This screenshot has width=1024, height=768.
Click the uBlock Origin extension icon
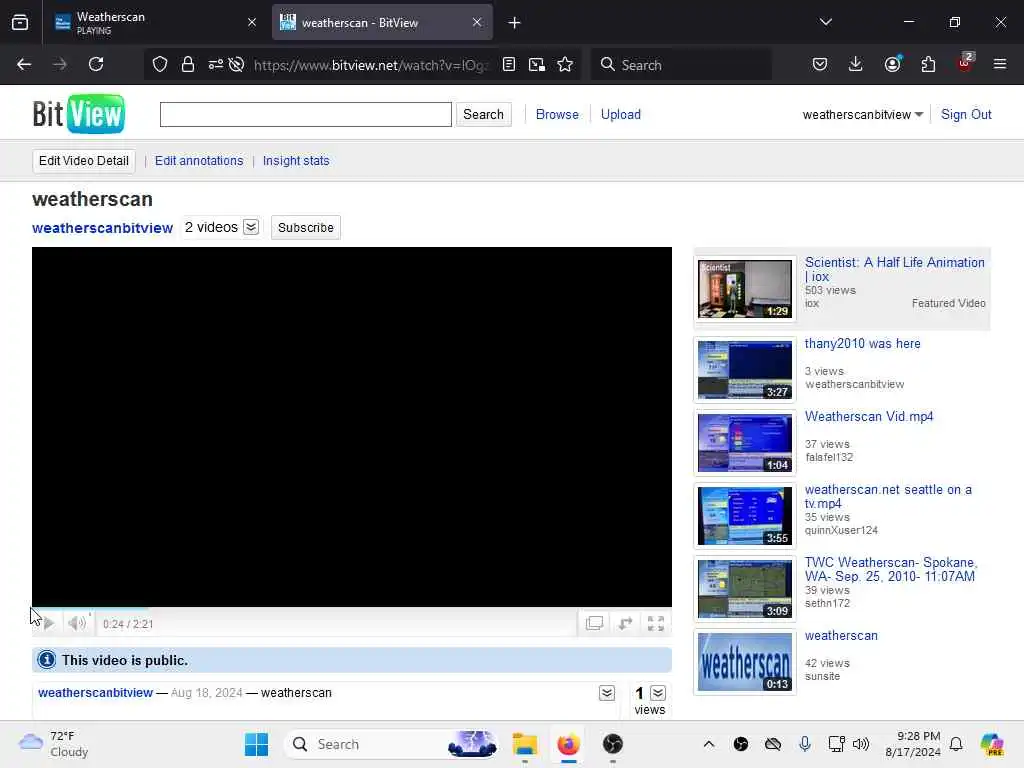965,63
